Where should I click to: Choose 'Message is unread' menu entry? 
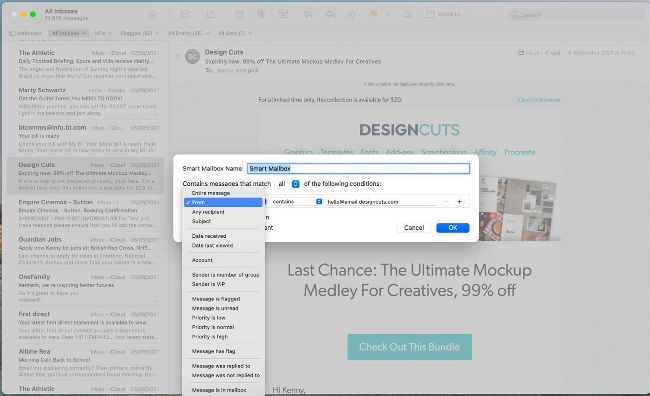tap(215, 308)
